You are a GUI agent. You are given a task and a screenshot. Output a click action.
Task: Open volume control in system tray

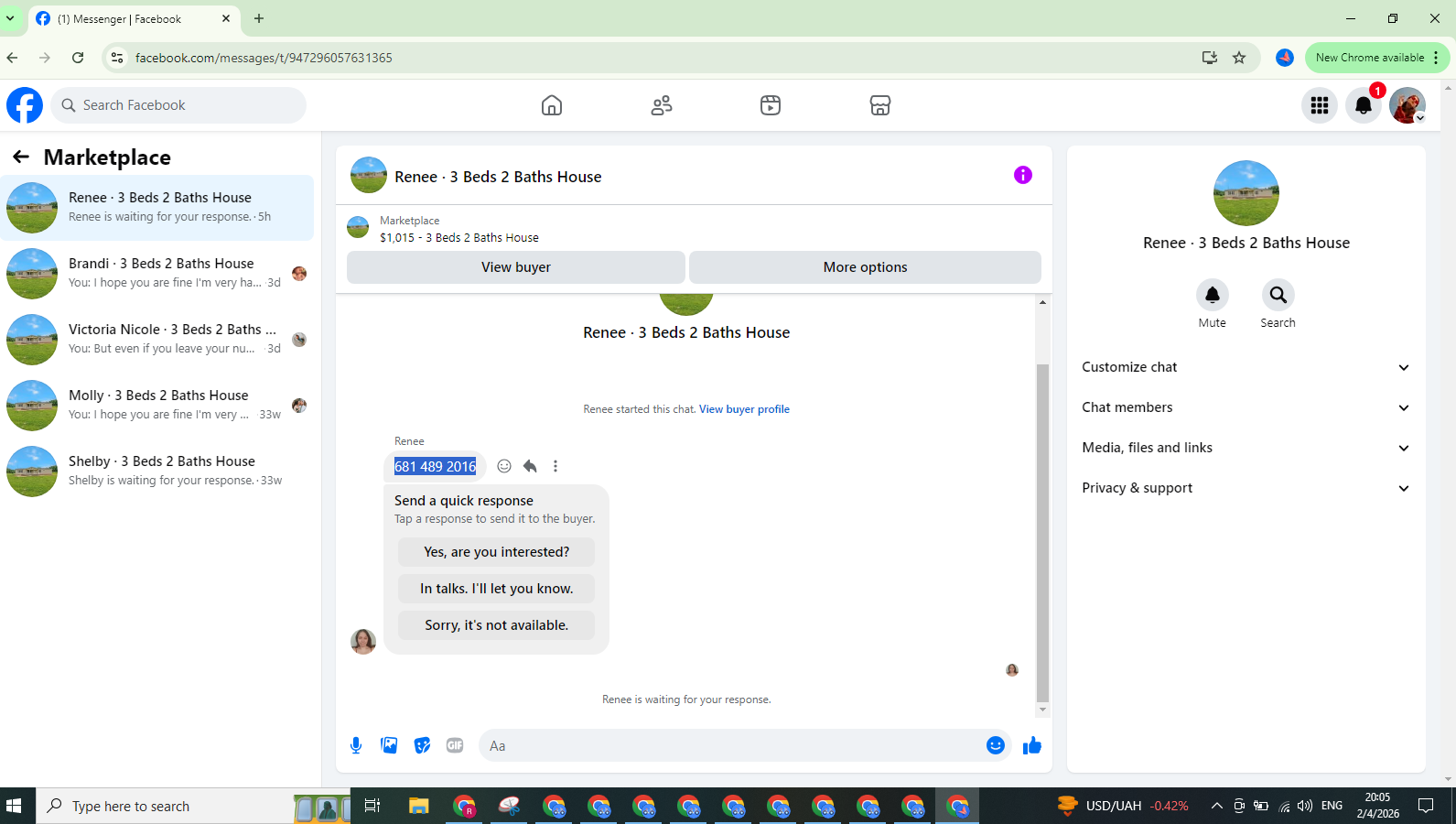pyautogui.click(x=1305, y=806)
